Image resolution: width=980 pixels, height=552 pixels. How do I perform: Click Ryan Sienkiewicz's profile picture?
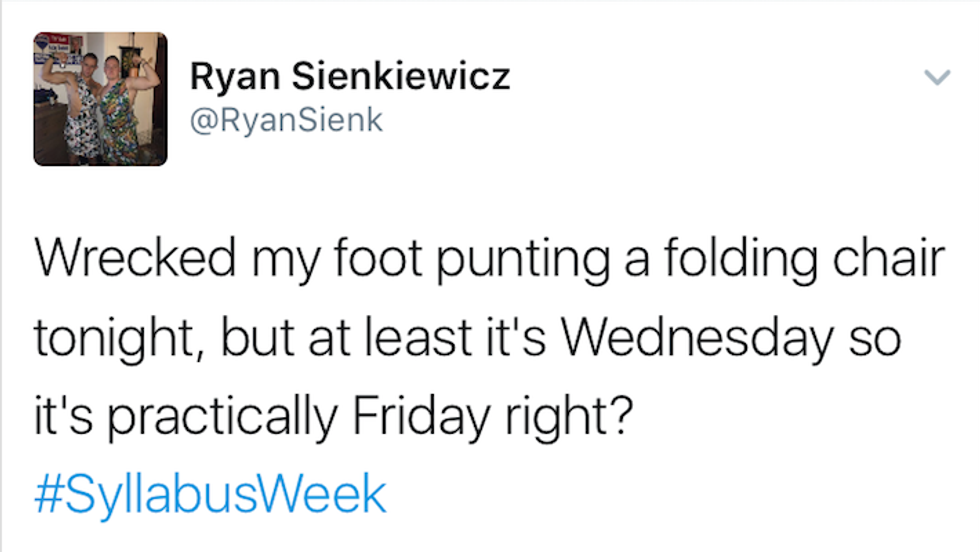pos(100,98)
